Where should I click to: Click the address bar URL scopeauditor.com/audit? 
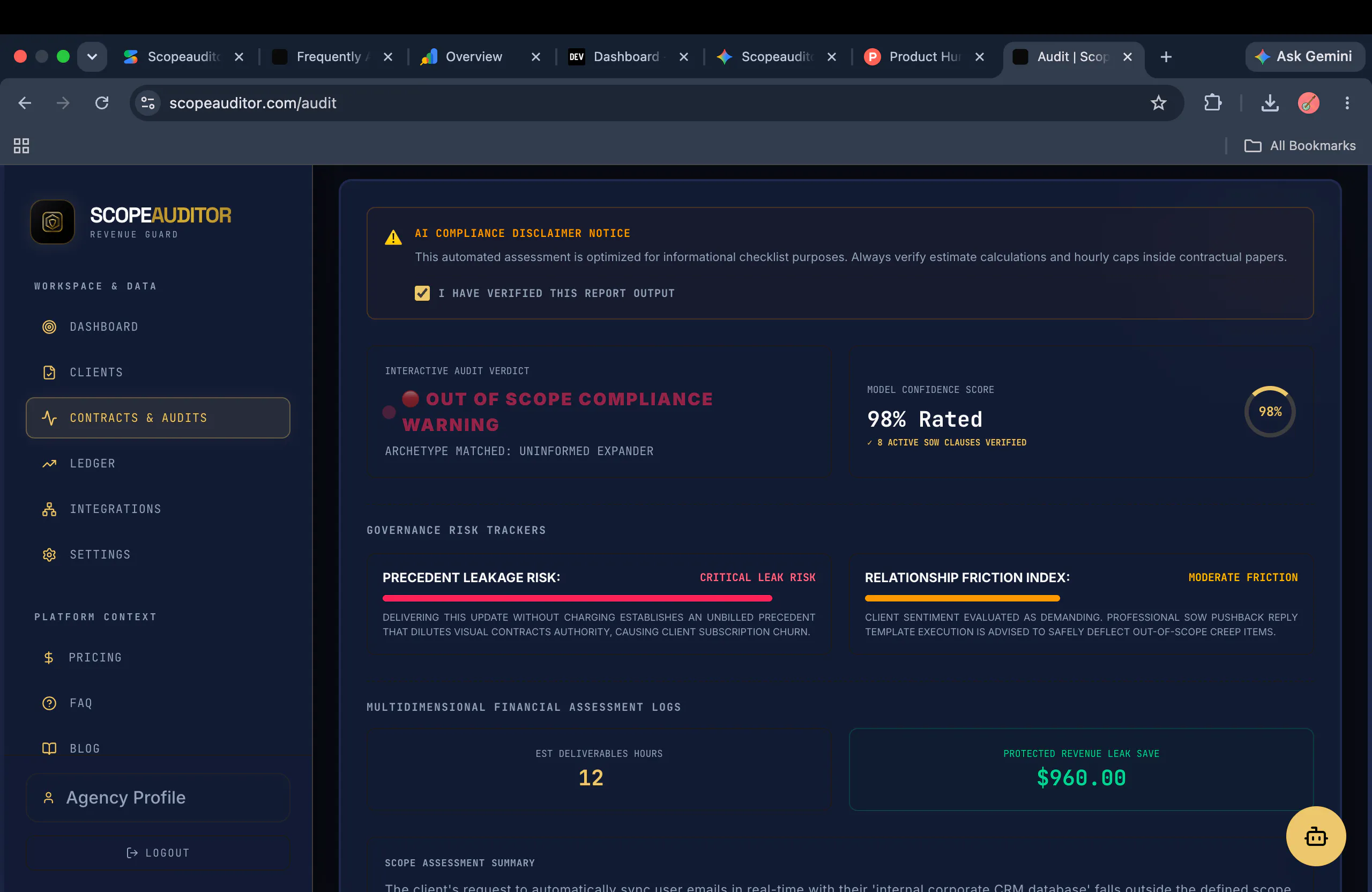coord(252,103)
